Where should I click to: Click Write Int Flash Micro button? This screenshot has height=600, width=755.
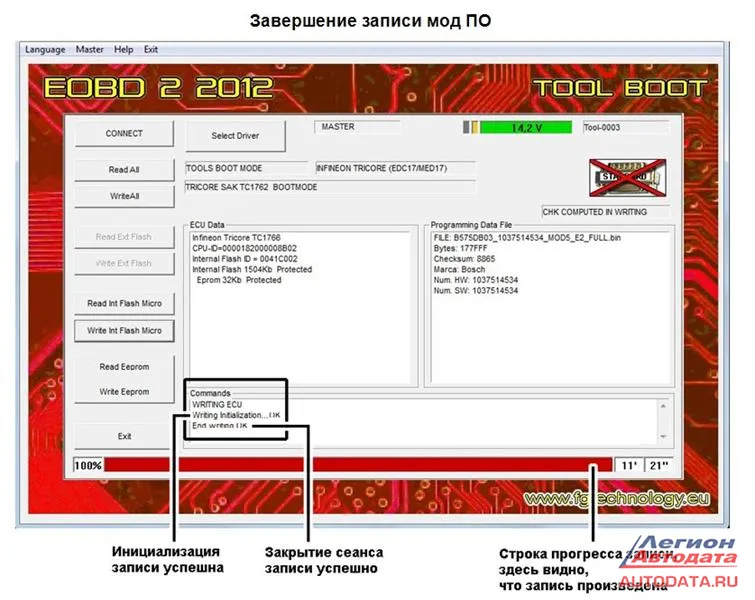[x=124, y=330]
